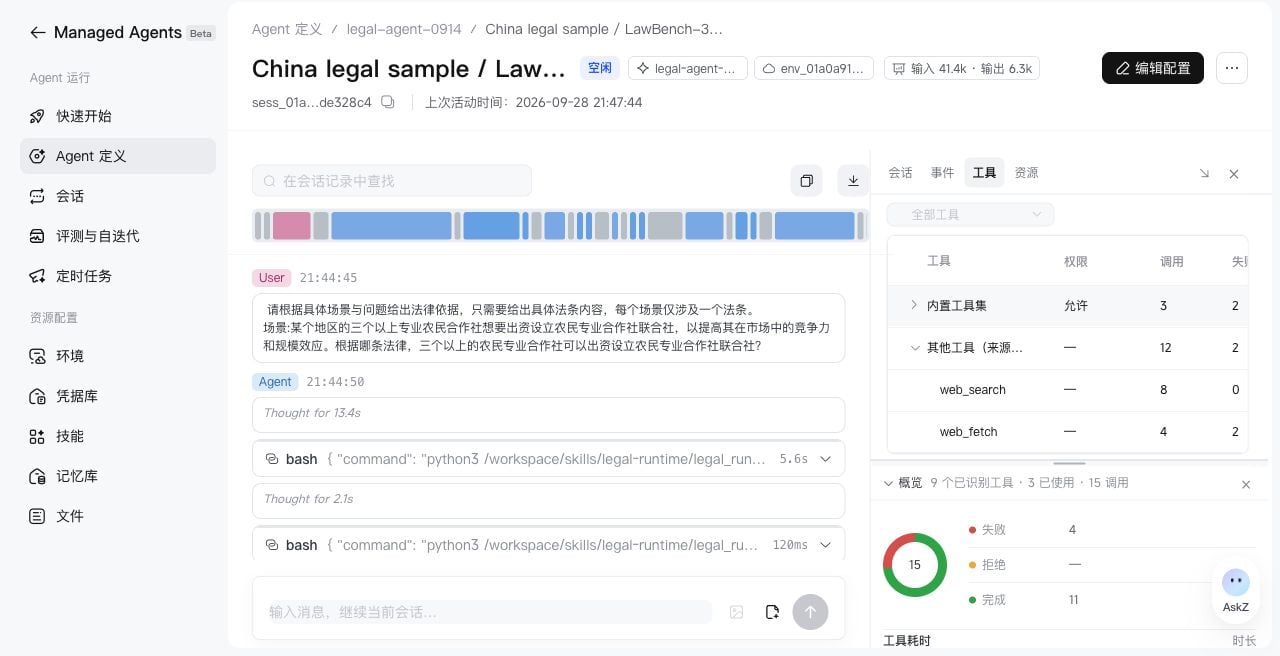Click the 拒绝 legend row
The height and width of the screenshot is (656, 1280).
coord(1110,565)
